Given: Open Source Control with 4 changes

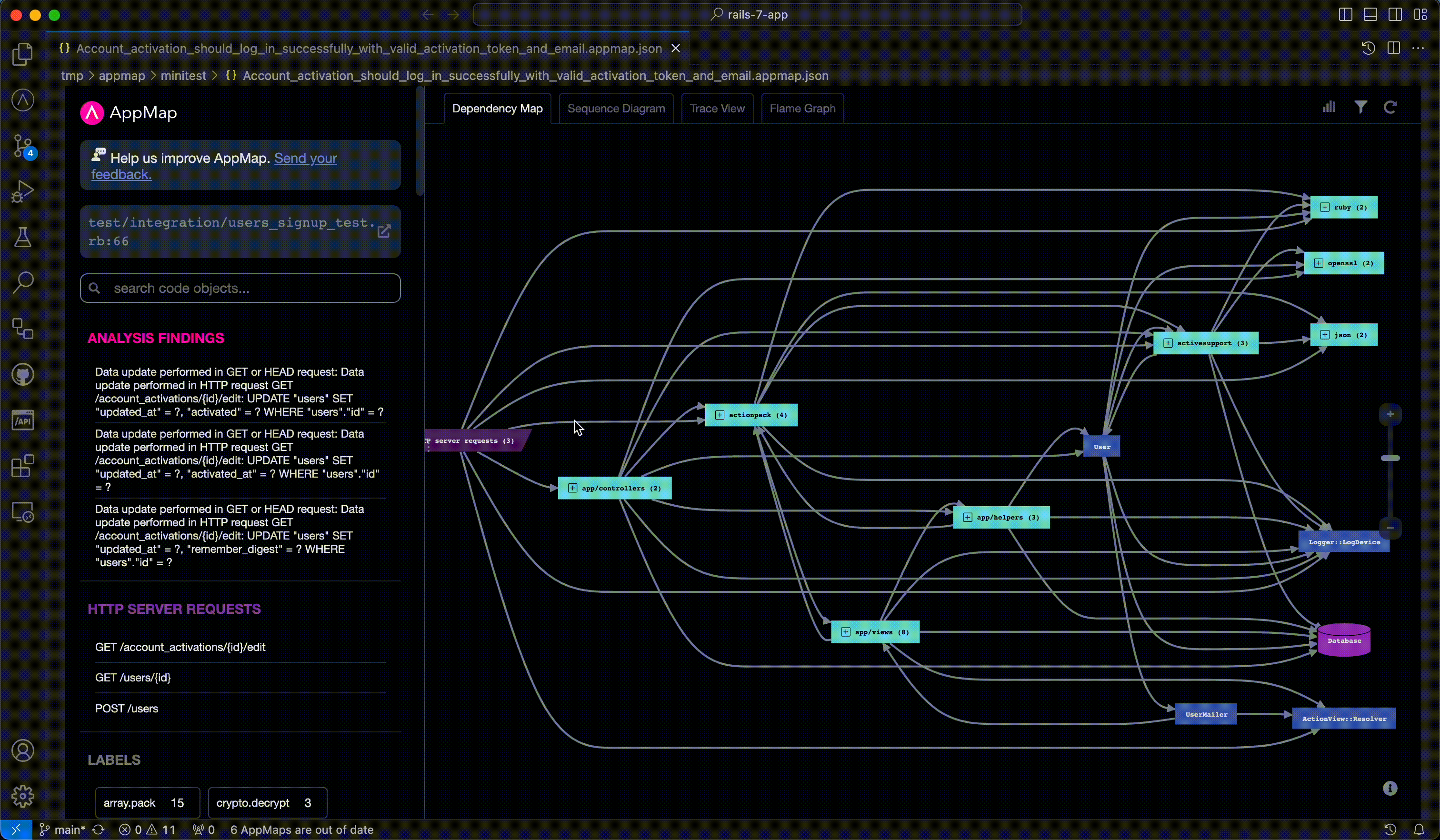Looking at the screenshot, I should coord(23,146).
